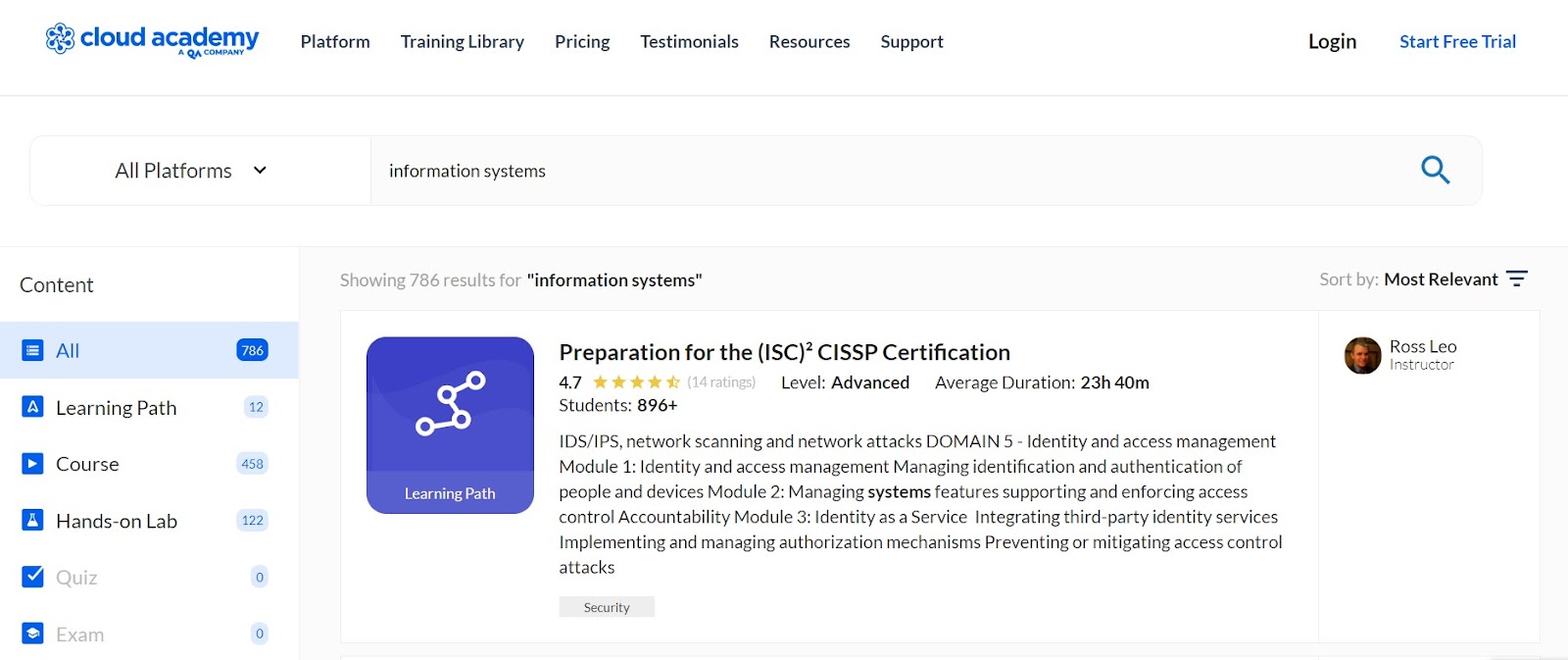Open the CISSP Learning Path thumbnail
The height and width of the screenshot is (660, 1568).
tap(450, 425)
